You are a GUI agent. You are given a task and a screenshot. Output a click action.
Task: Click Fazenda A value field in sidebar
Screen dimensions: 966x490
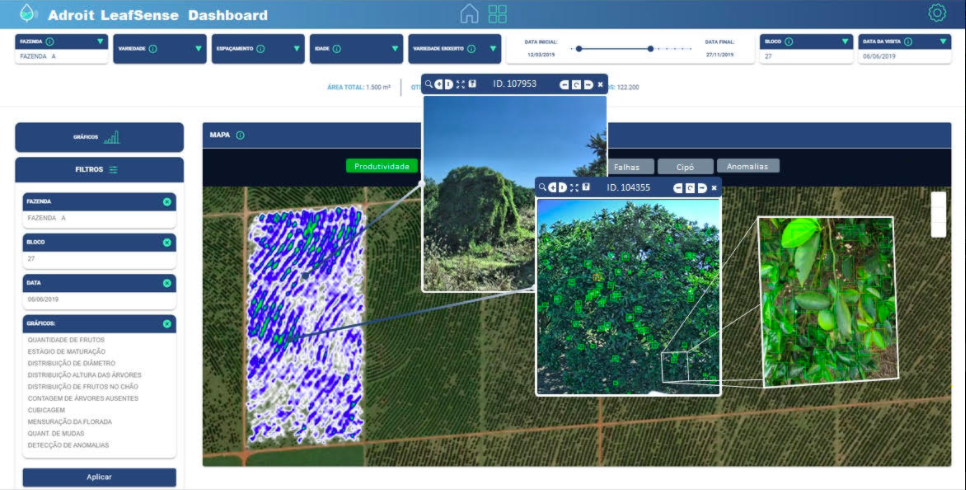[x=99, y=219]
